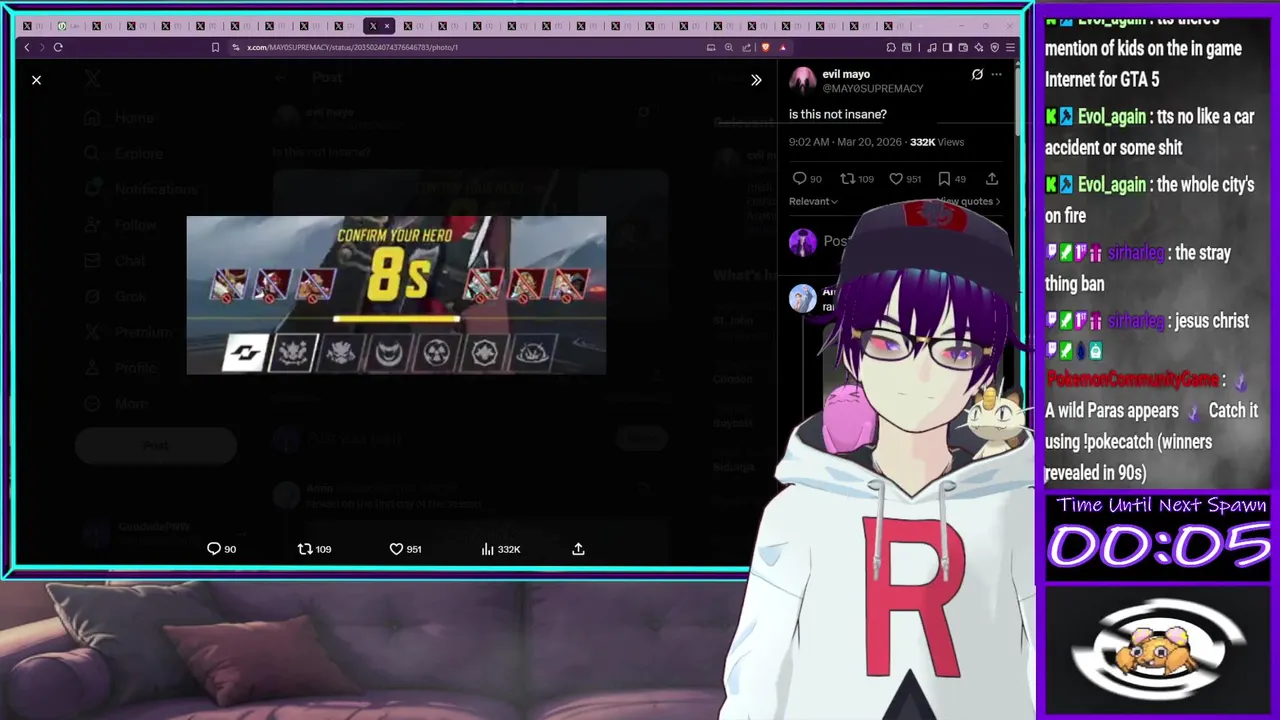1280x720 pixels.
Task: Click the share page icon in the address bar
Action: click(x=746, y=47)
